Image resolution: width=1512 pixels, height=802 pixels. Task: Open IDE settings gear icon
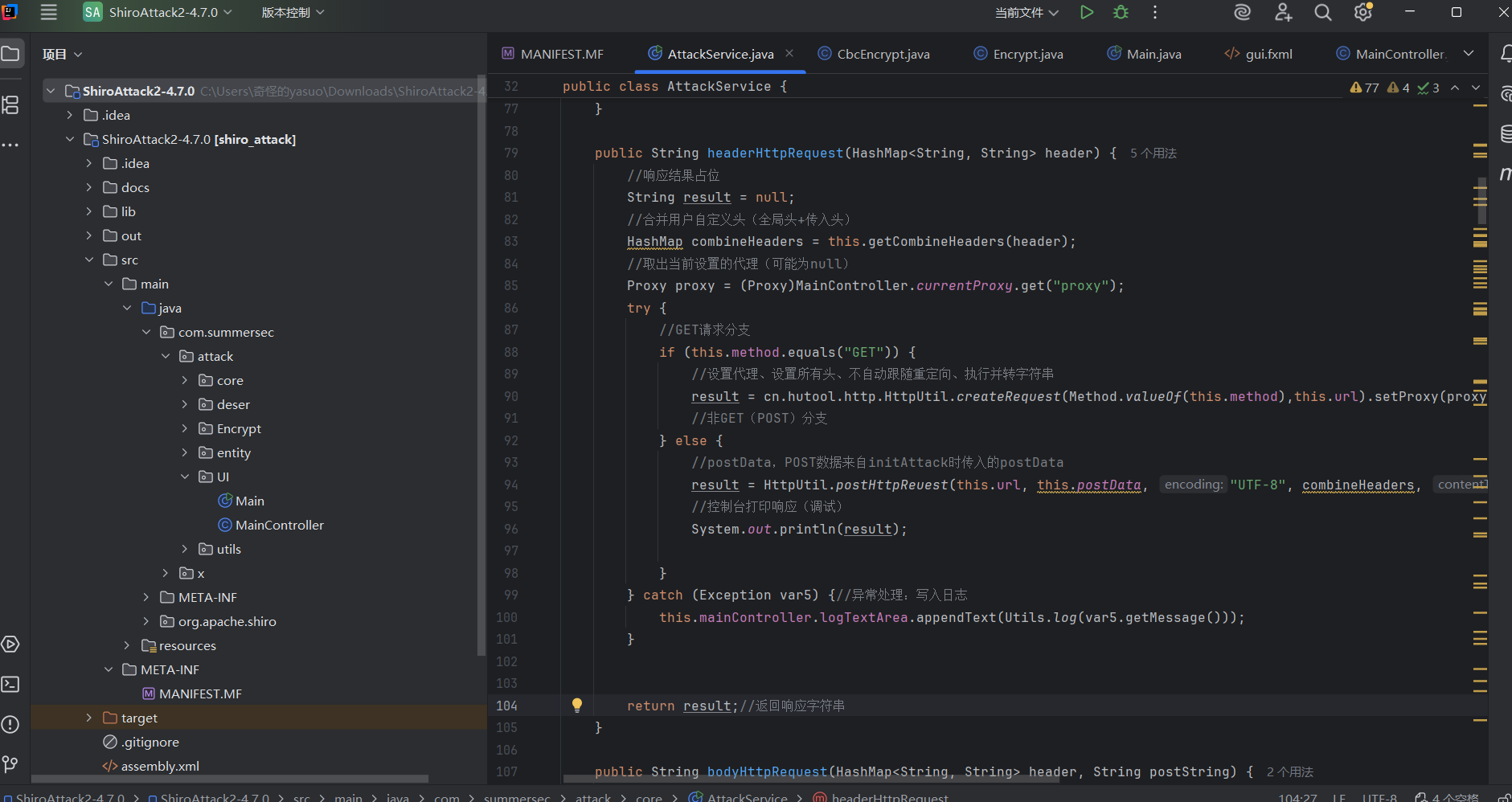[x=1362, y=12]
